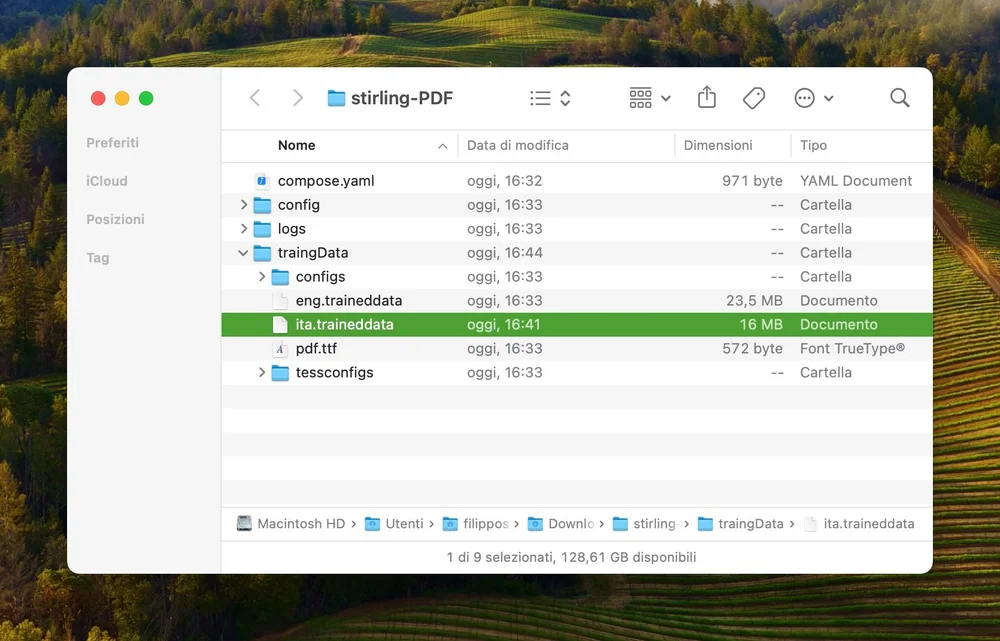Select the back navigation arrow
This screenshot has height=641, width=1000.
pos(254,97)
